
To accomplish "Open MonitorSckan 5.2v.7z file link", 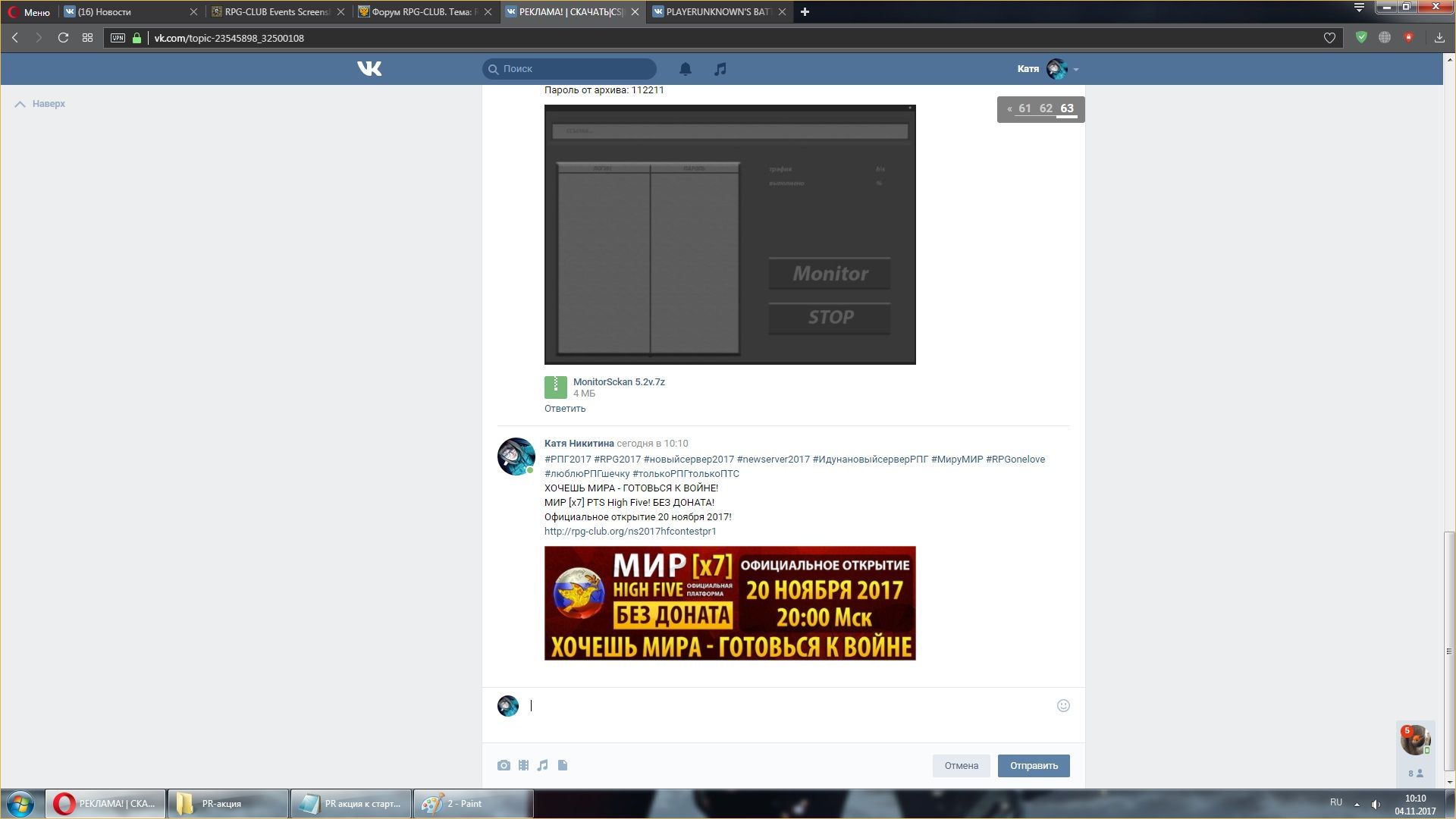I will pyautogui.click(x=619, y=382).
